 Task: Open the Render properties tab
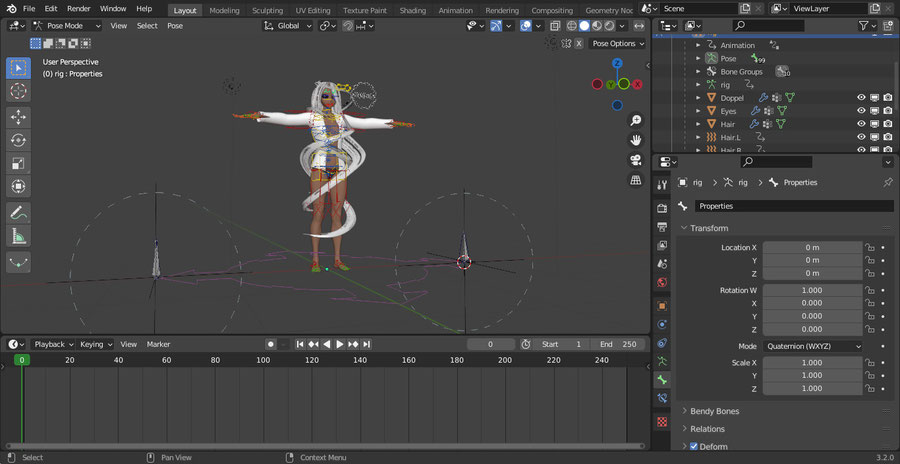[662, 208]
